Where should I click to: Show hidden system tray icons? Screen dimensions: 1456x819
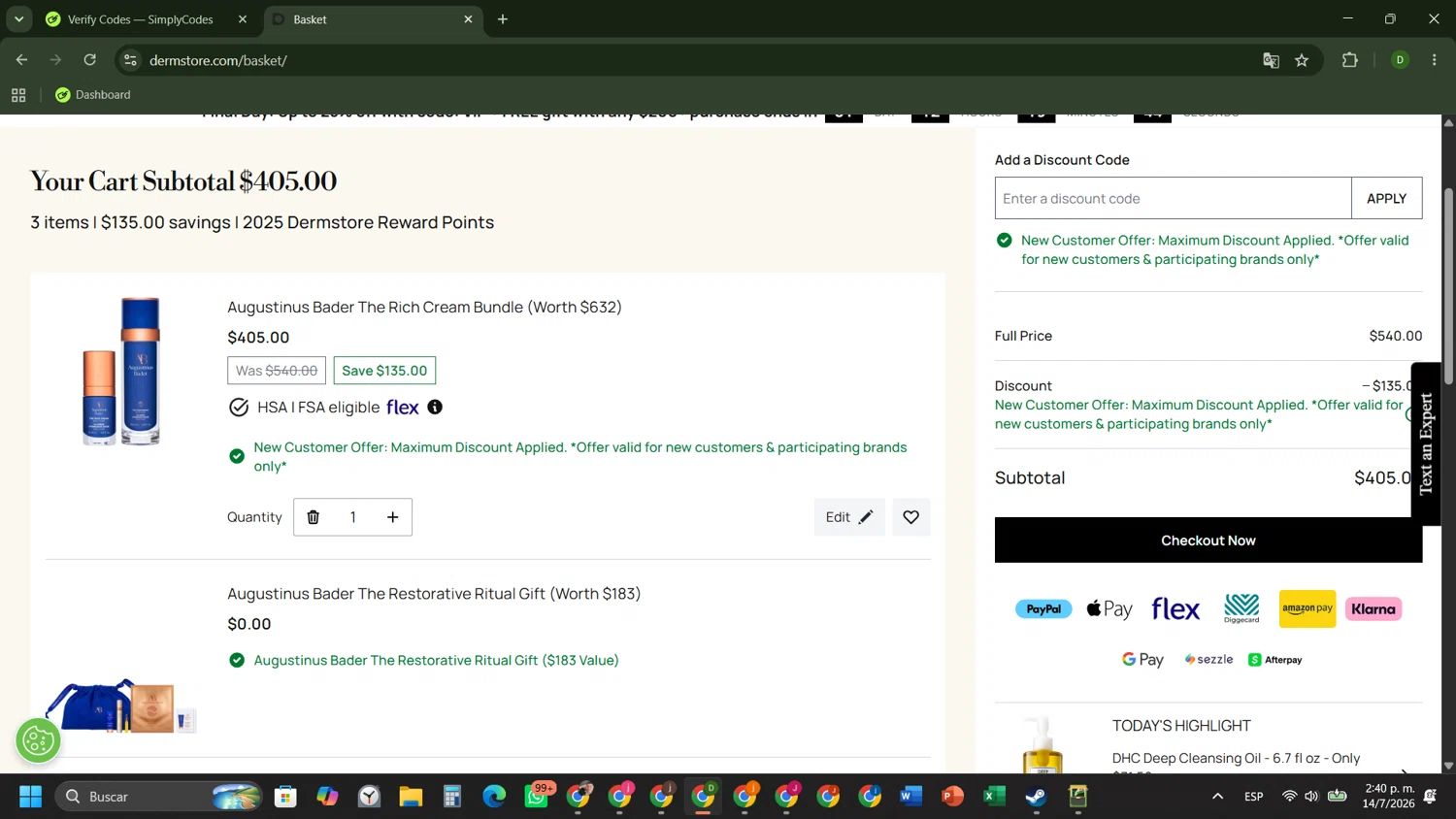click(1217, 797)
